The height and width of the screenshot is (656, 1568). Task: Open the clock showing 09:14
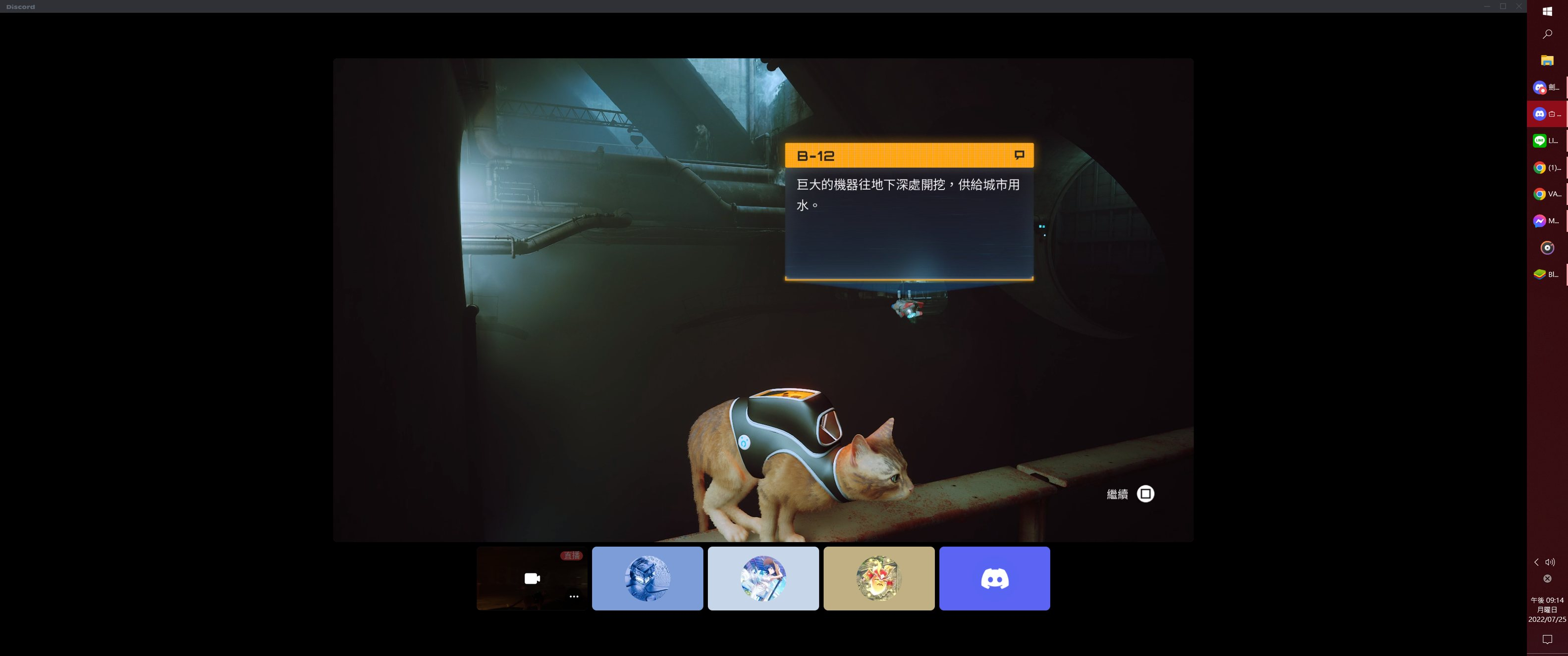(x=1547, y=609)
